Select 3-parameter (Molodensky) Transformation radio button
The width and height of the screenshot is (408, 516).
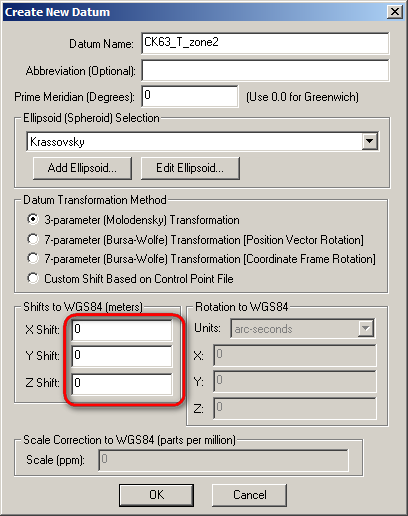pos(33,219)
